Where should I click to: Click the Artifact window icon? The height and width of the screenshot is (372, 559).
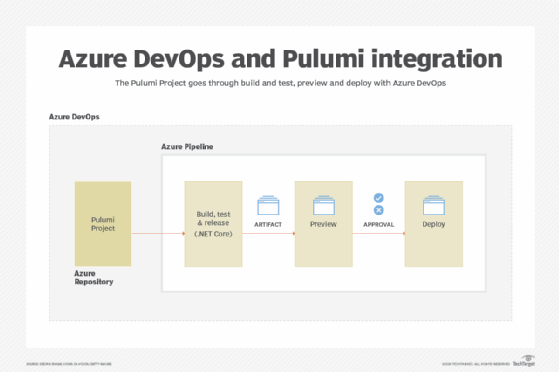268,205
